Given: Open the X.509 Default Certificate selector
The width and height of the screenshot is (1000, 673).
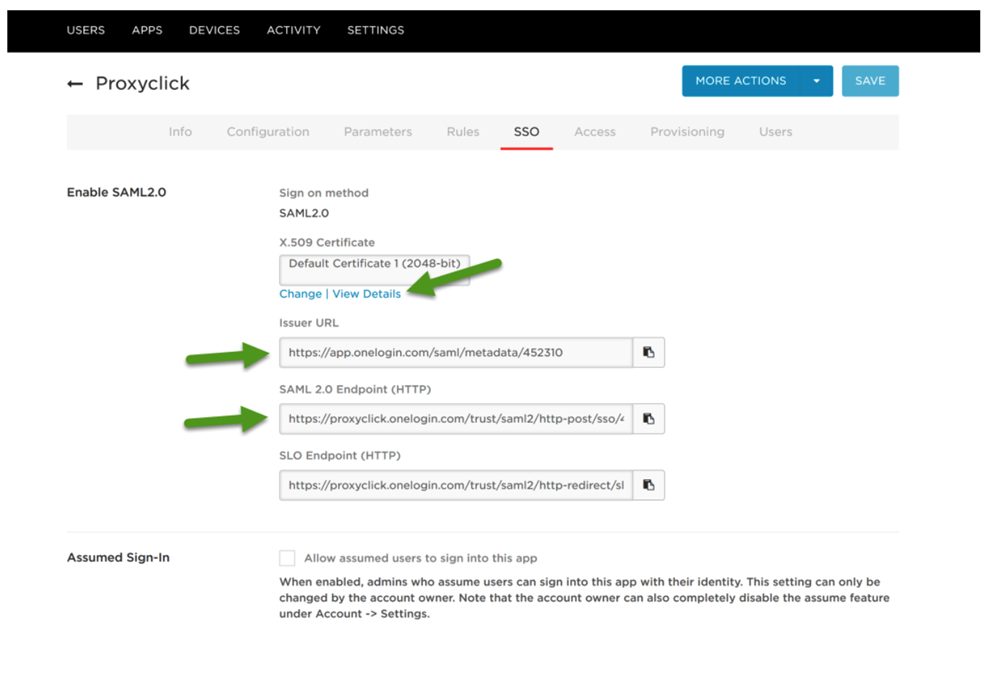Looking at the screenshot, I should (374, 269).
